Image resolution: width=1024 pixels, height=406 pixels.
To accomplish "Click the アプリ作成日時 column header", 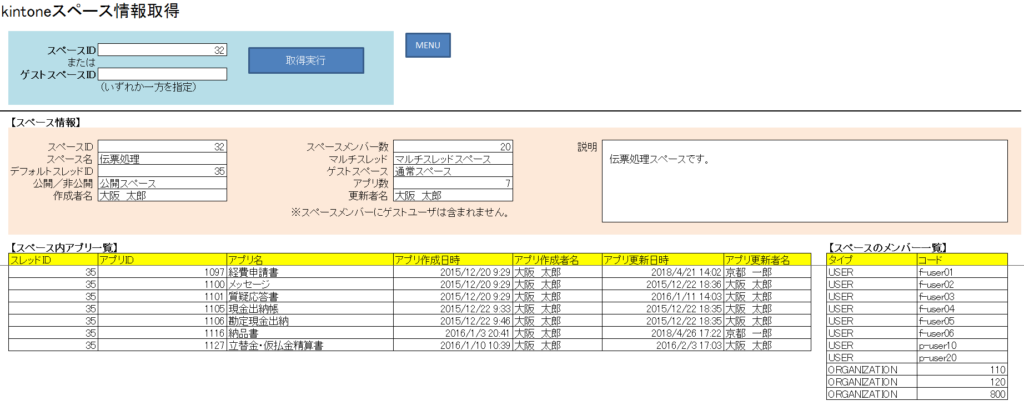I will pyautogui.click(x=453, y=260).
